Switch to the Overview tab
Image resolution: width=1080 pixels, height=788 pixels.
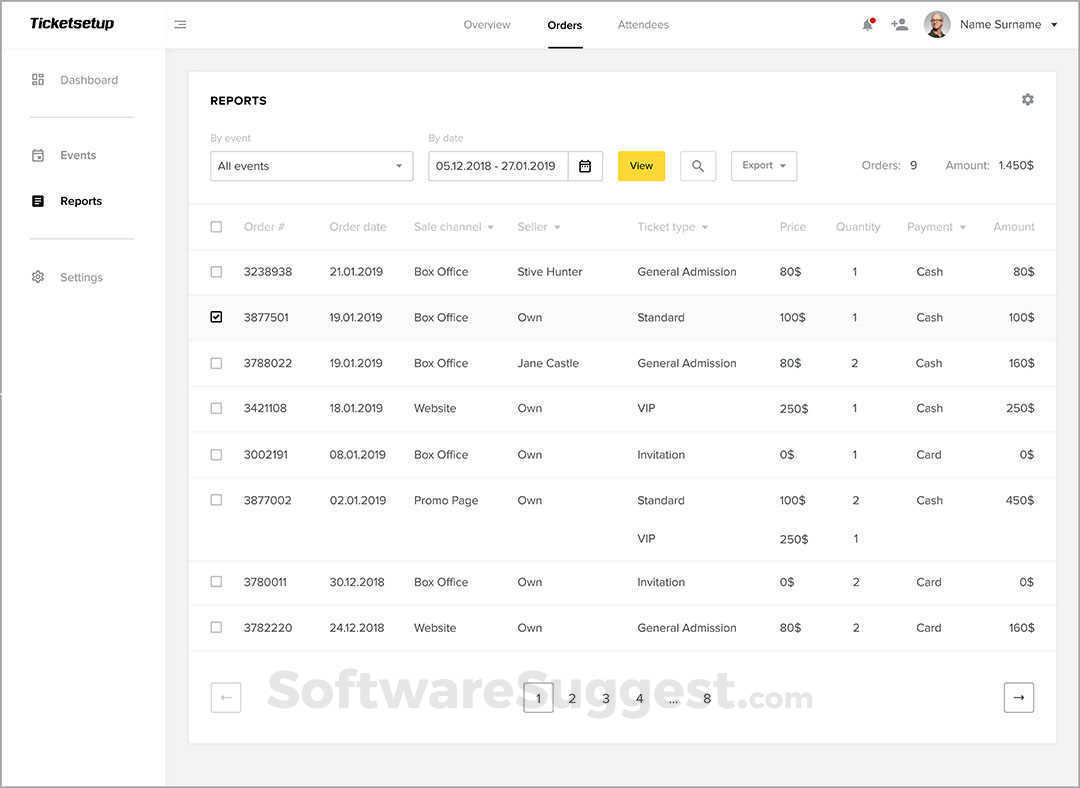[x=487, y=25]
